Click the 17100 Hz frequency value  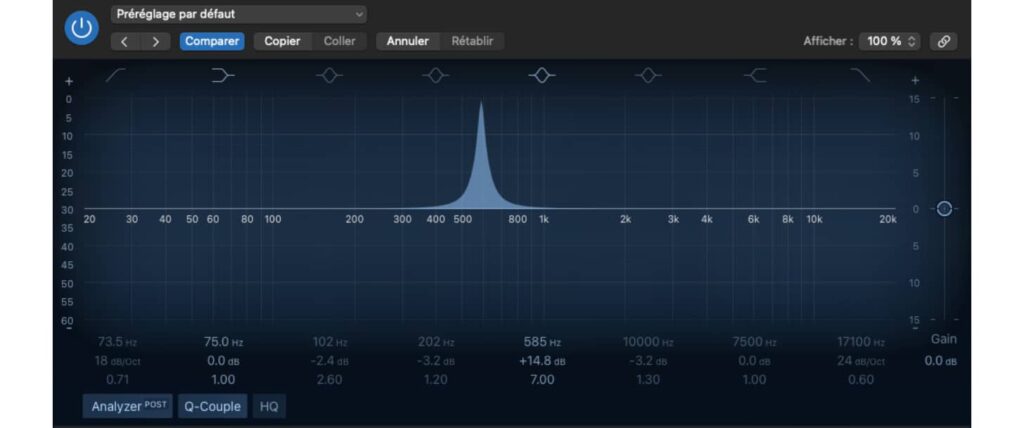861,342
